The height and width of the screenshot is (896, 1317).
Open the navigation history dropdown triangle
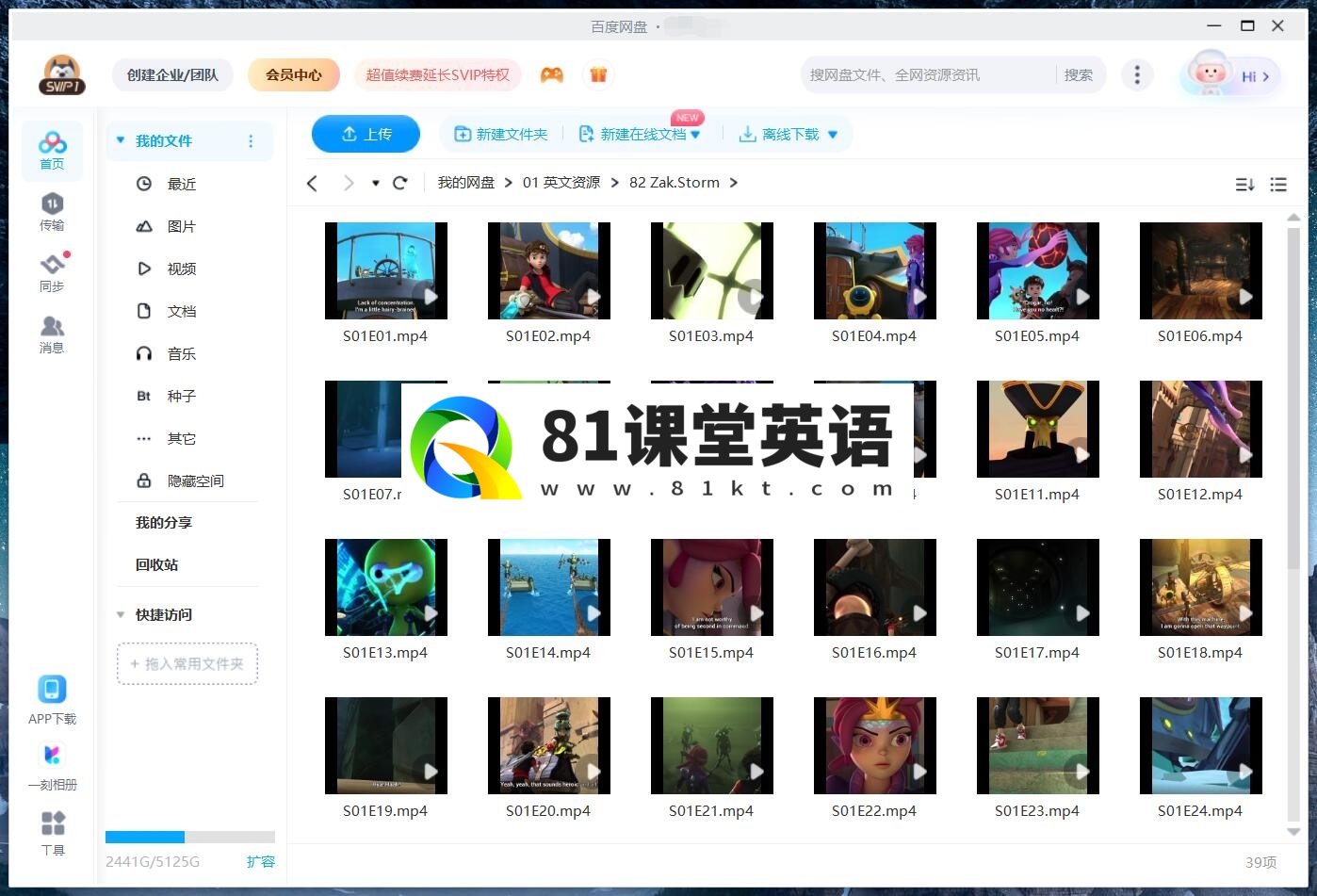(x=375, y=183)
